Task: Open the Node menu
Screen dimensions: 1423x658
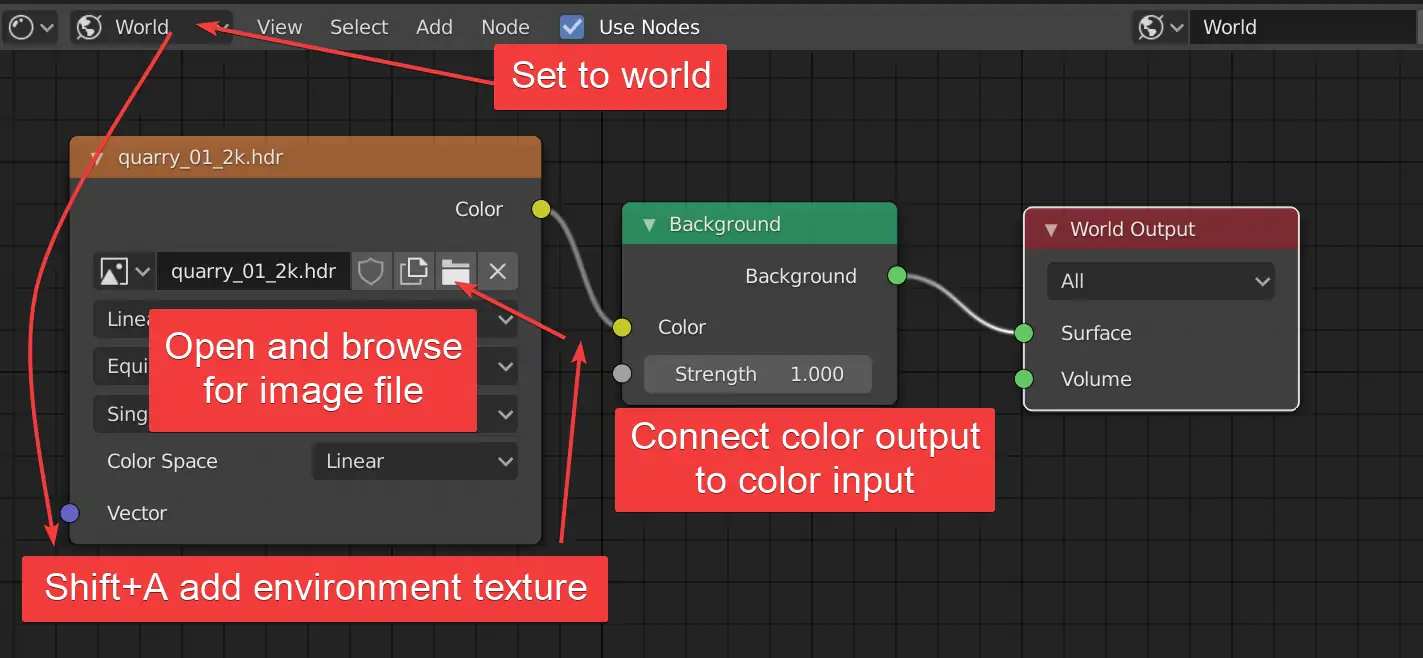Action: click(x=505, y=27)
